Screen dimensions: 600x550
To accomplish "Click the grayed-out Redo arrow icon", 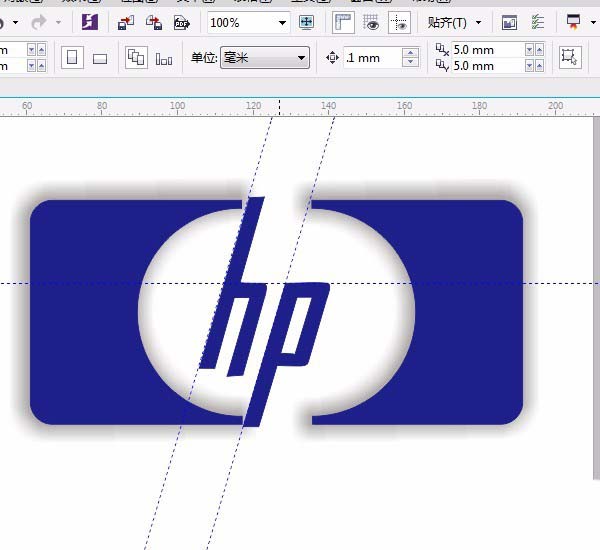I will click(x=38, y=22).
